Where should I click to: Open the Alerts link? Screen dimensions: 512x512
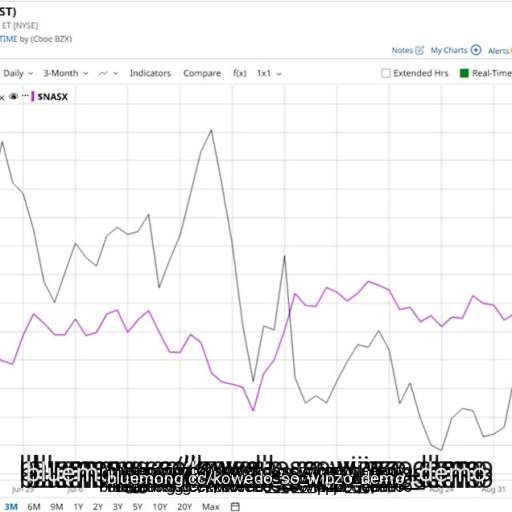[x=499, y=51]
